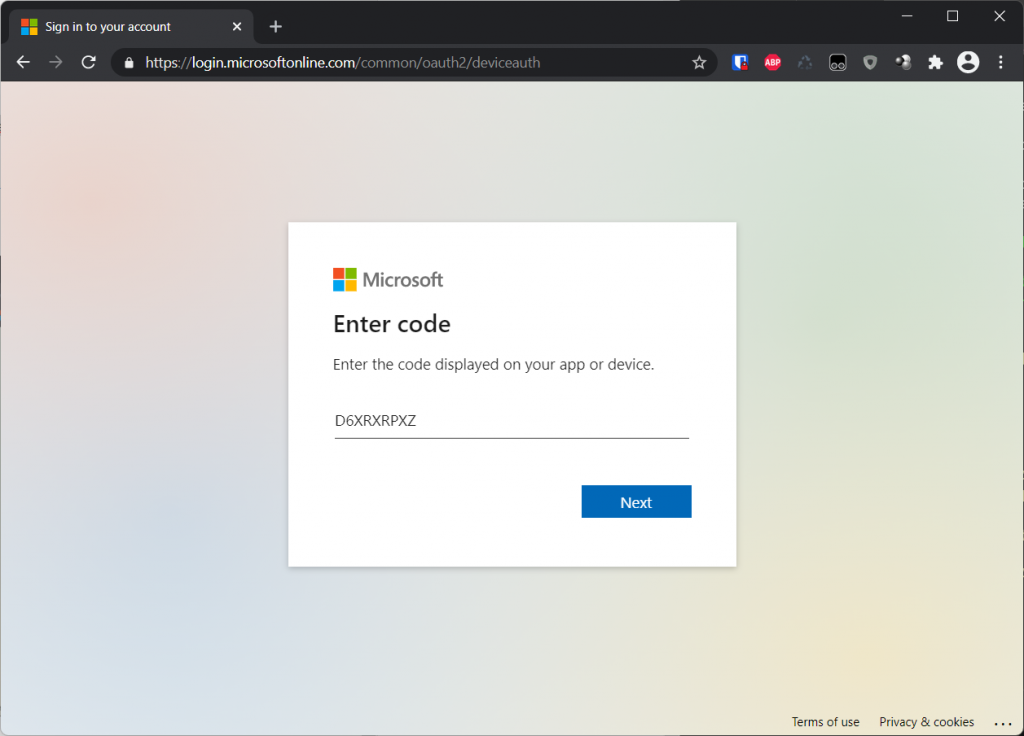Image resolution: width=1024 pixels, height=736 pixels.
Task: Click the Microsoft logo
Action: 388,280
